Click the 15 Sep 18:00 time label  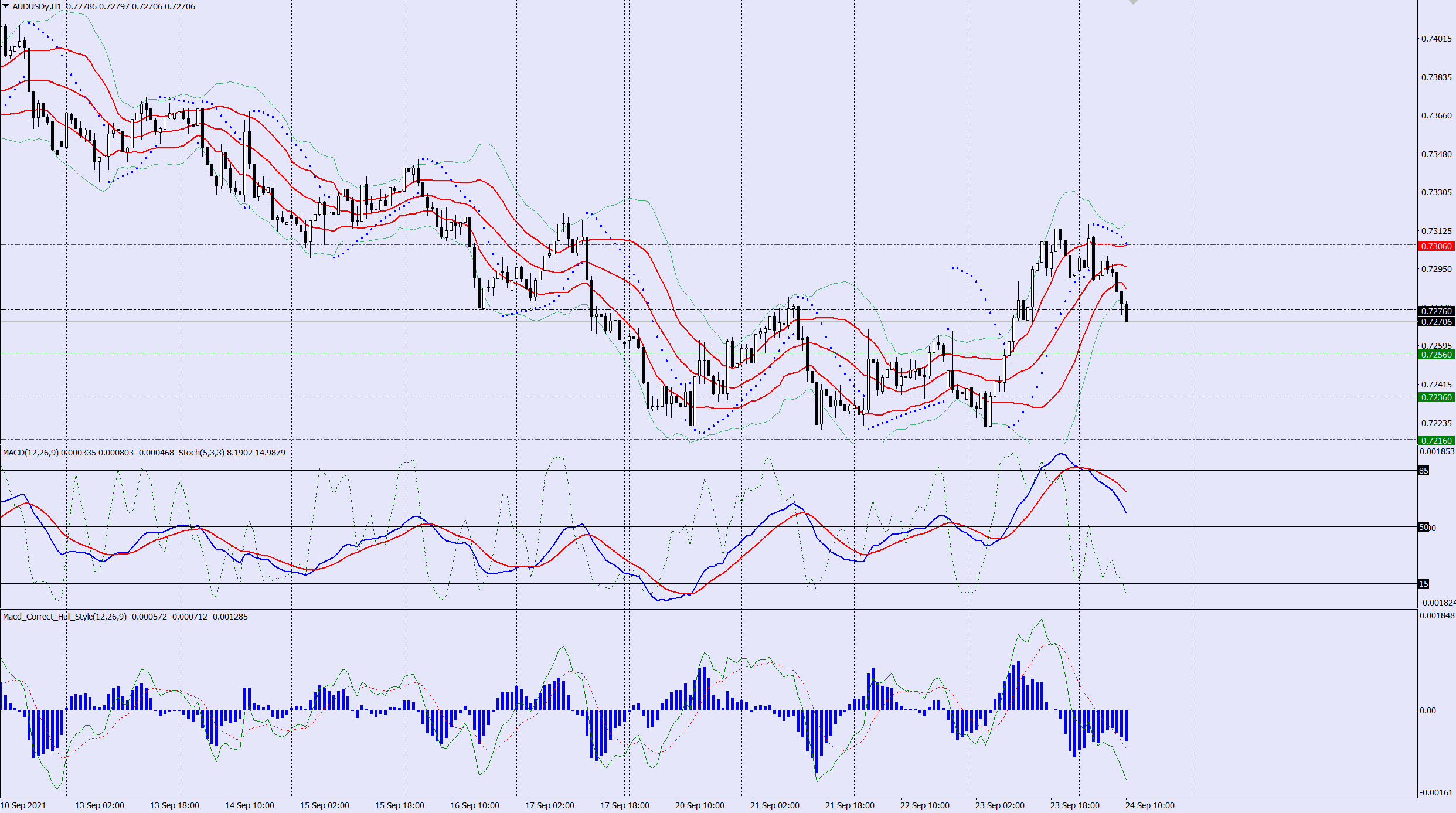pyautogui.click(x=400, y=805)
